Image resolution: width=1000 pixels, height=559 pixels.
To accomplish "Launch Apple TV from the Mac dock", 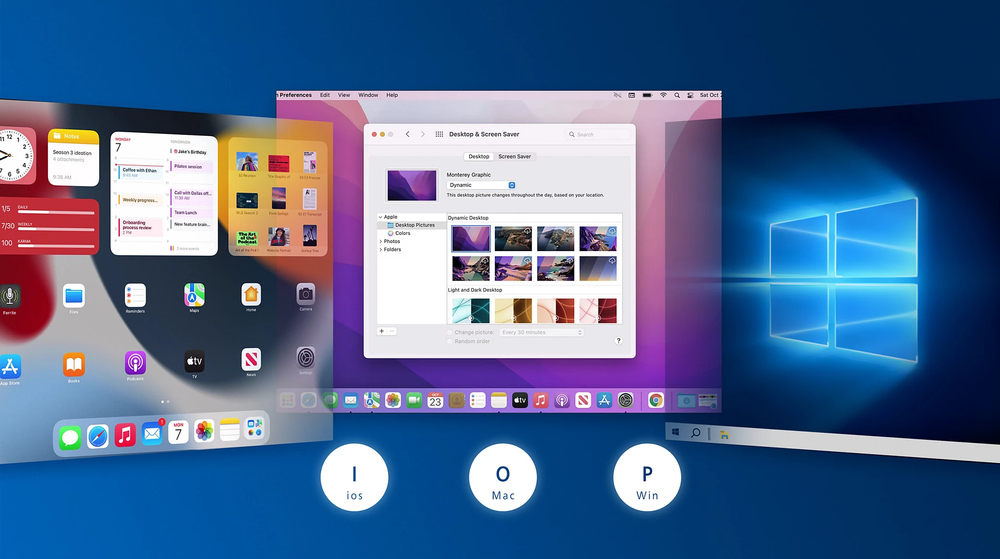I will [520, 400].
